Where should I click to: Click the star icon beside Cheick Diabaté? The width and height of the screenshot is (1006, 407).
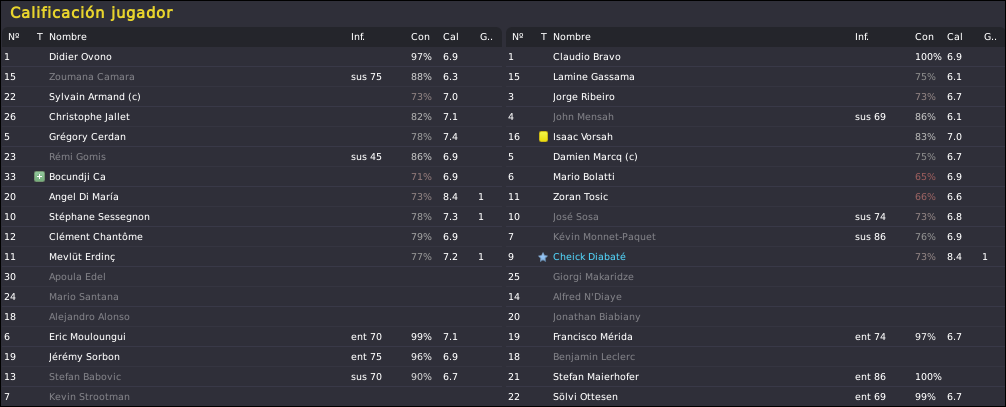(543, 257)
